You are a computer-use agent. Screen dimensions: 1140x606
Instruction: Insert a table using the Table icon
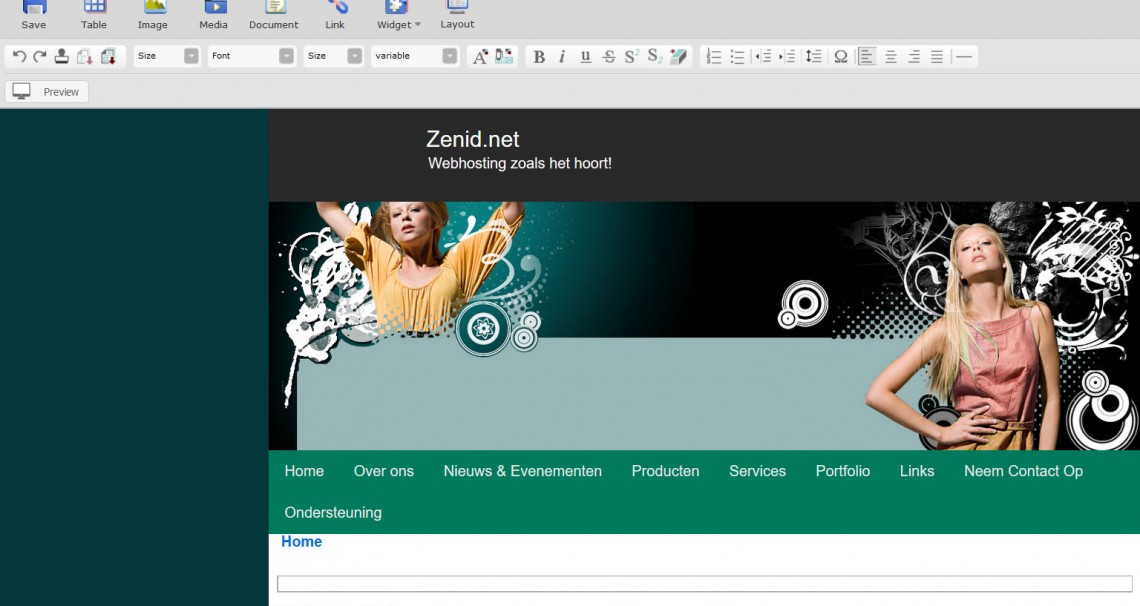point(94,15)
